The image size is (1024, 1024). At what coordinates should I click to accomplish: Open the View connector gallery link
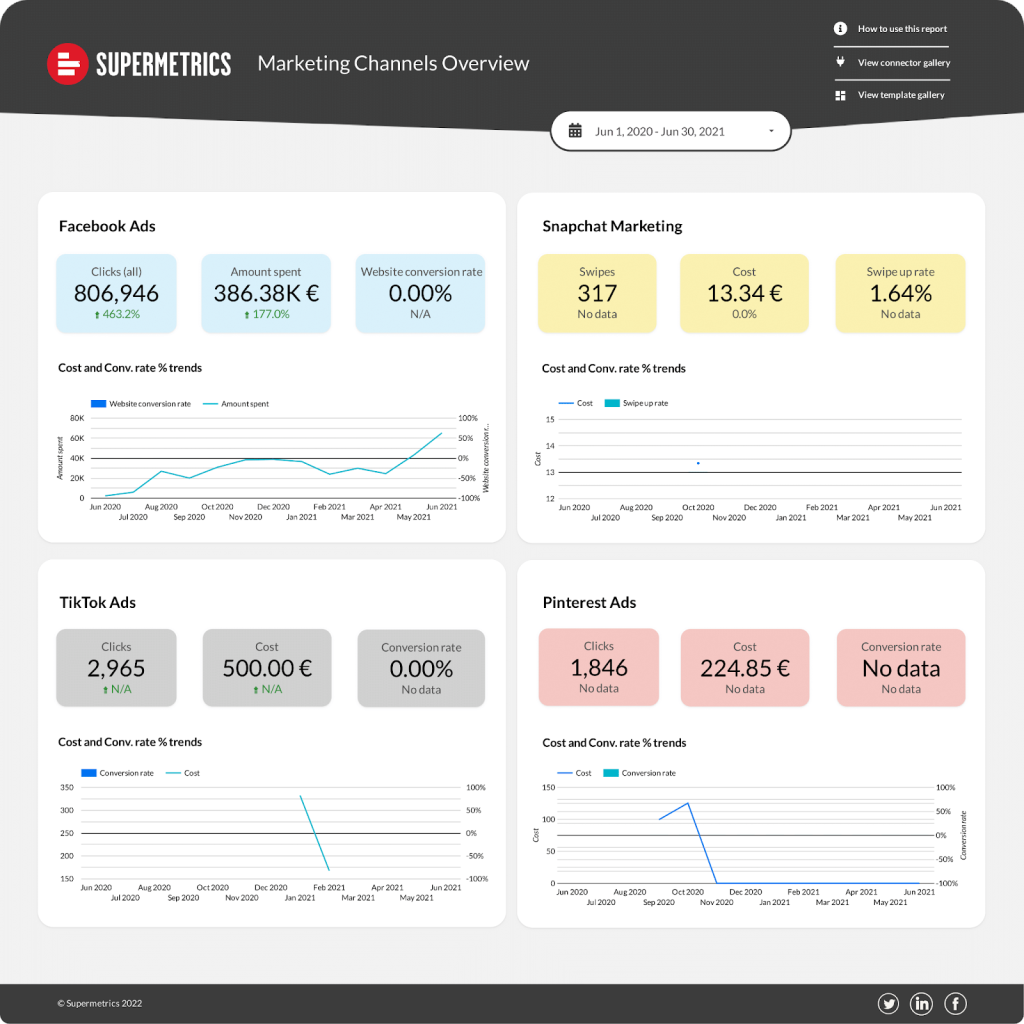(x=903, y=63)
